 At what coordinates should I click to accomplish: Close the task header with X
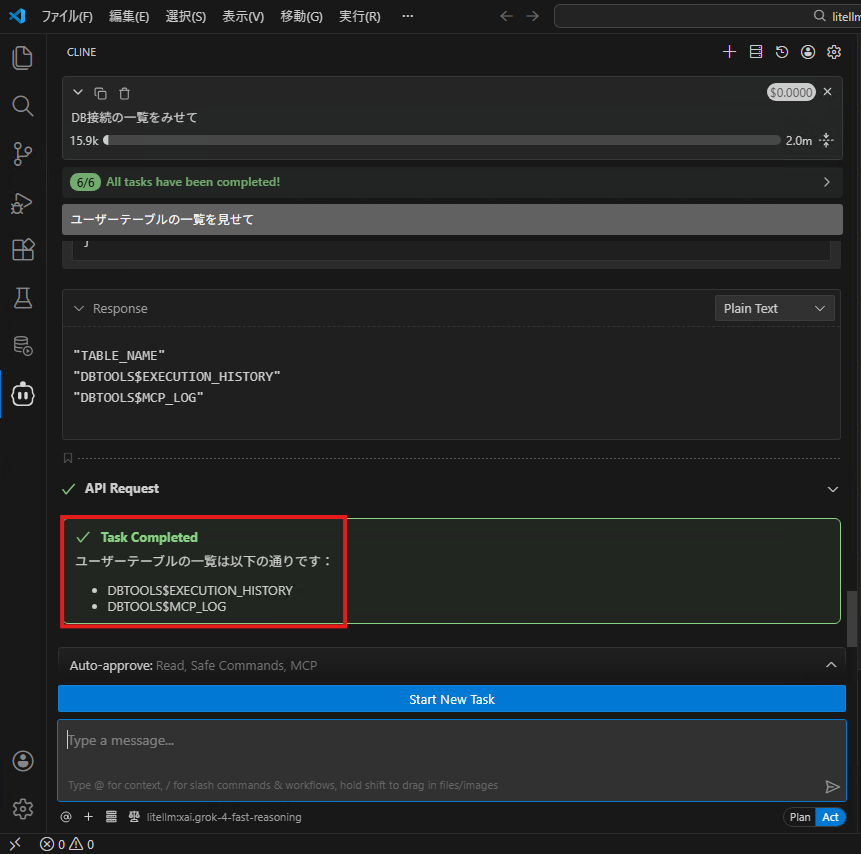point(828,92)
